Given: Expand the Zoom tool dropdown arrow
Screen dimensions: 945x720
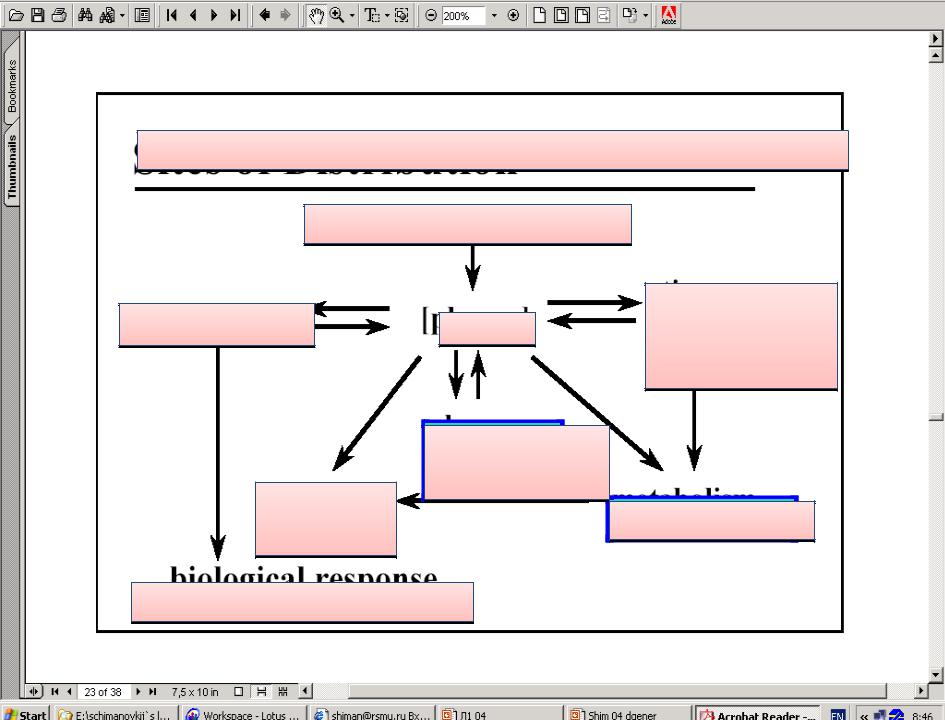Looking at the screenshot, I should (x=352, y=15).
